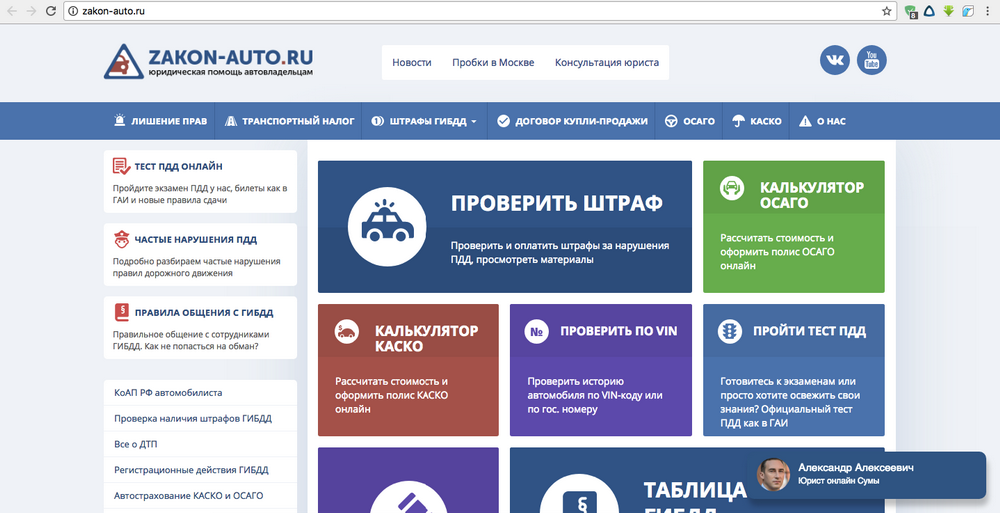Click the Тест ПДД онлайн heading
The width and height of the screenshot is (1000, 513).
(178, 167)
